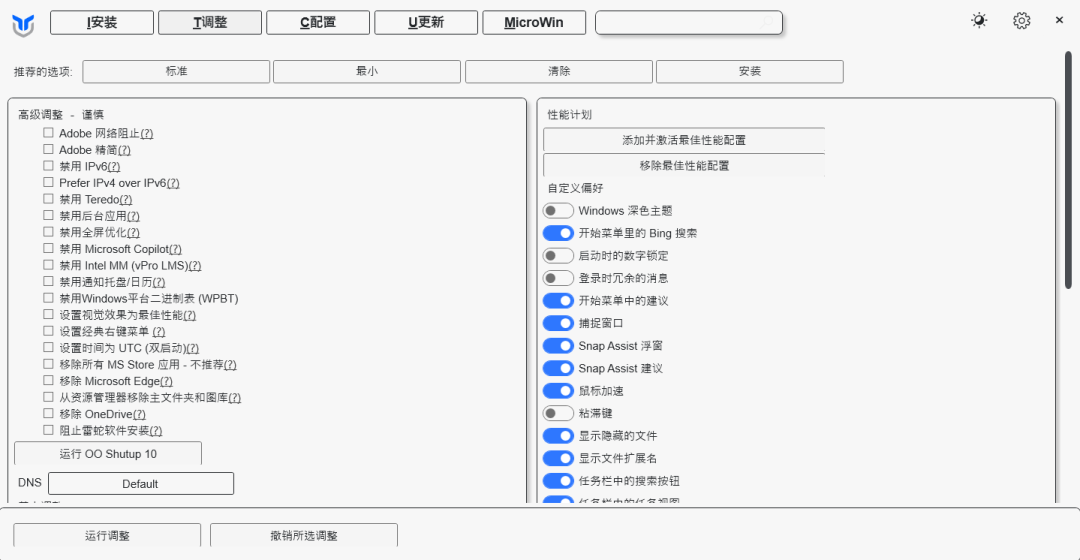Check Adobe 精简 checkbox
The image size is (1080, 560).
click(48, 149)
